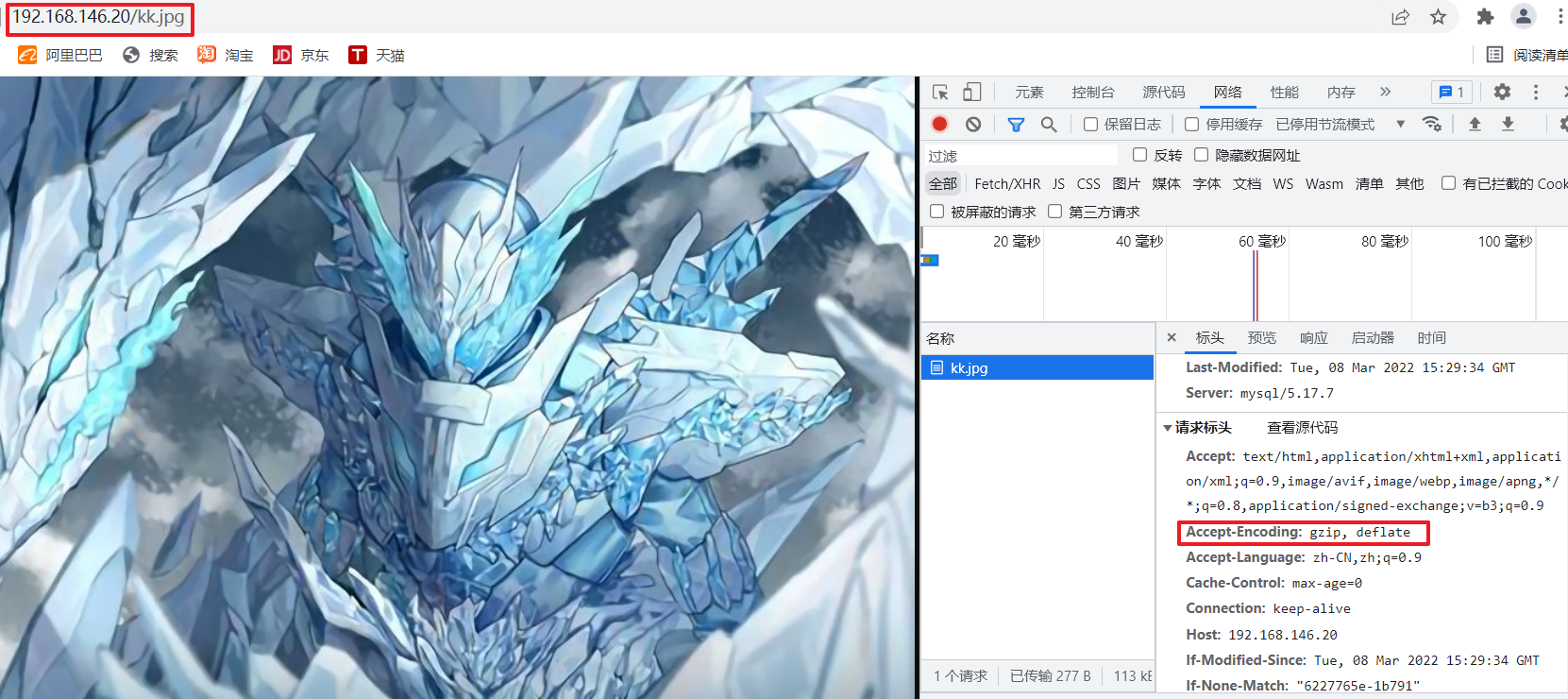Bookmark this page with the star icon
Screen dimensions: 1568x699
coord(1438,17)
